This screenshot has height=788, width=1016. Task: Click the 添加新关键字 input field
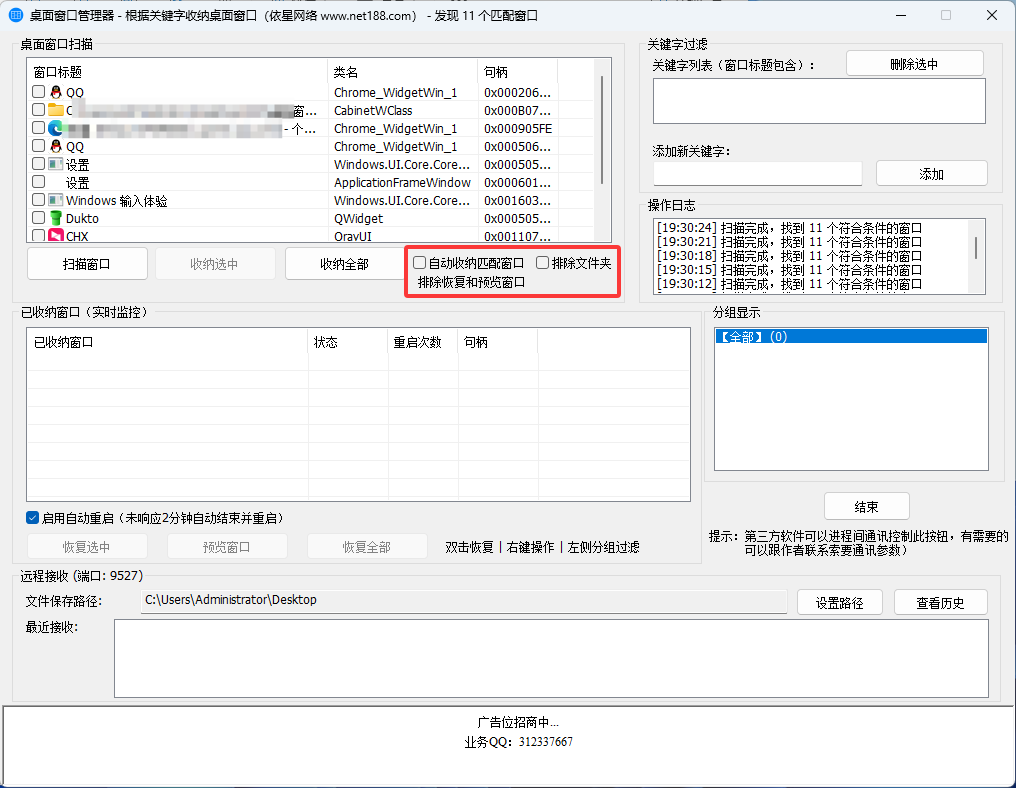[755, 173]
